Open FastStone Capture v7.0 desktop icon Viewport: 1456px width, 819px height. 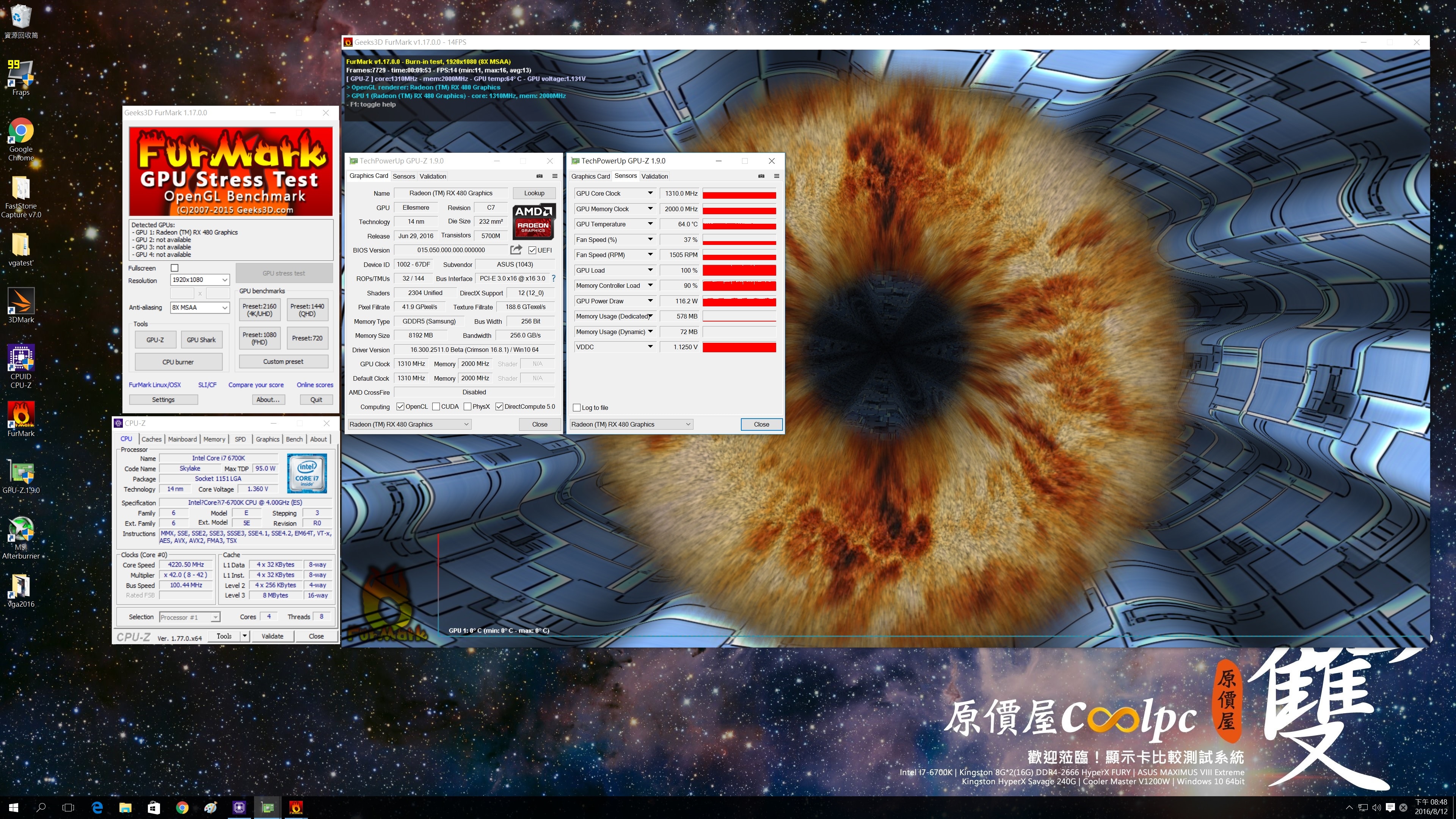point(21,197)
